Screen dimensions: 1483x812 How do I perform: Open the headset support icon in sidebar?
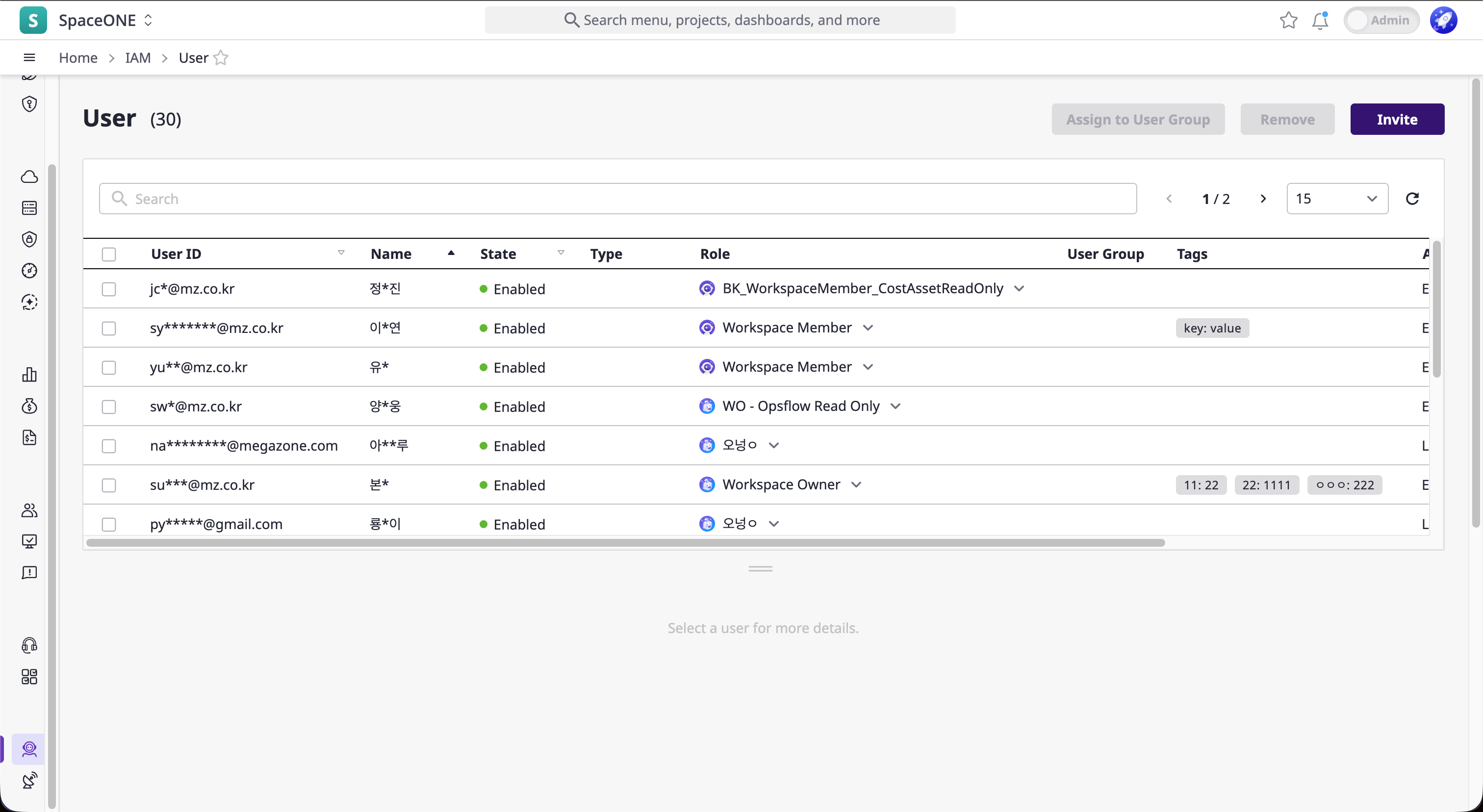29,645
